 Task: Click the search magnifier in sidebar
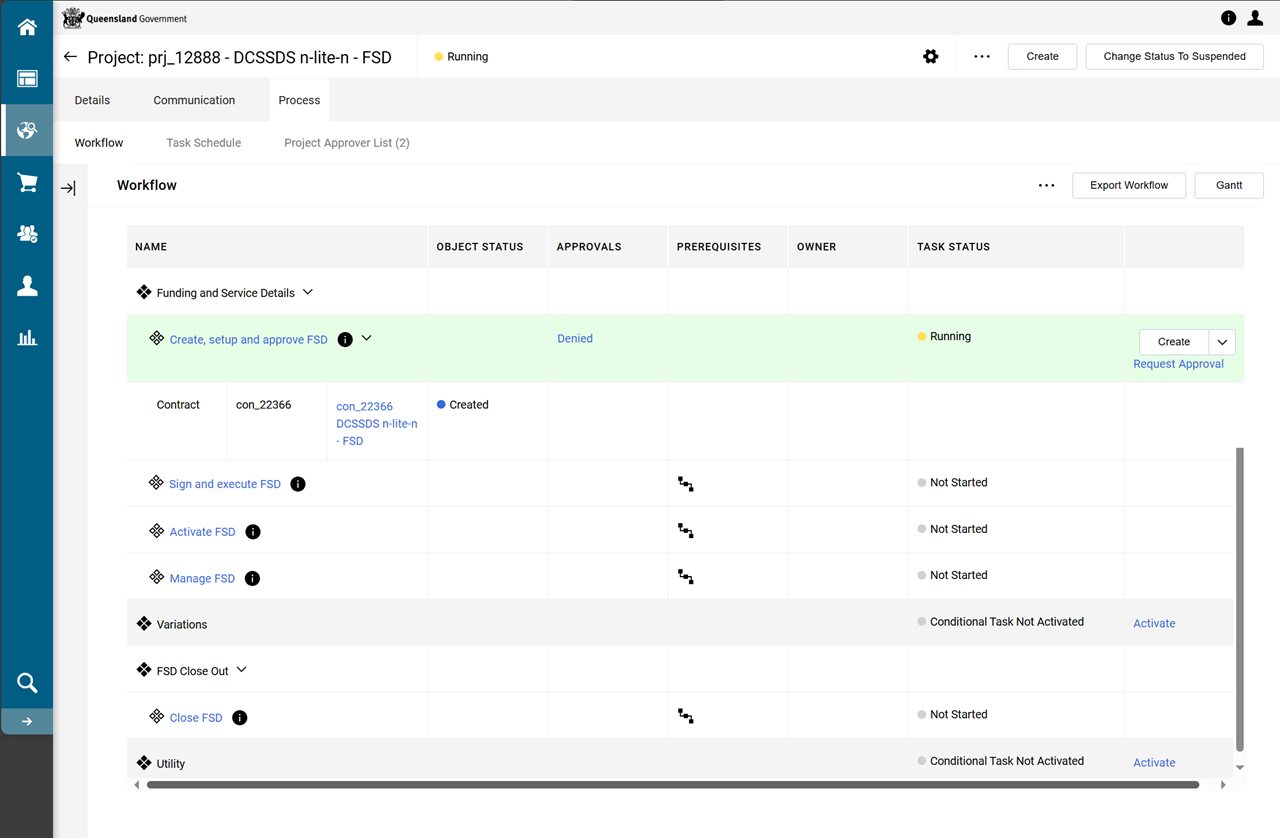[27, 683]
